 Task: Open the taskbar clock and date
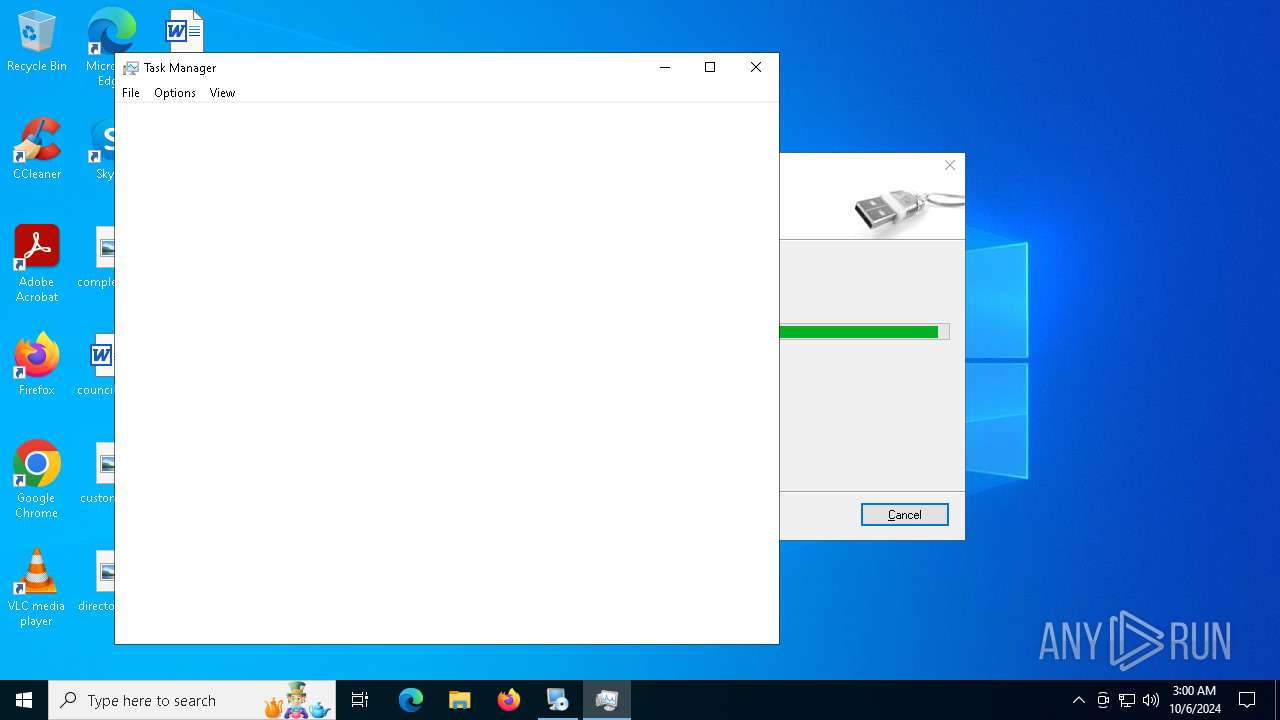pyautogui.click(x=1195, y=700)
